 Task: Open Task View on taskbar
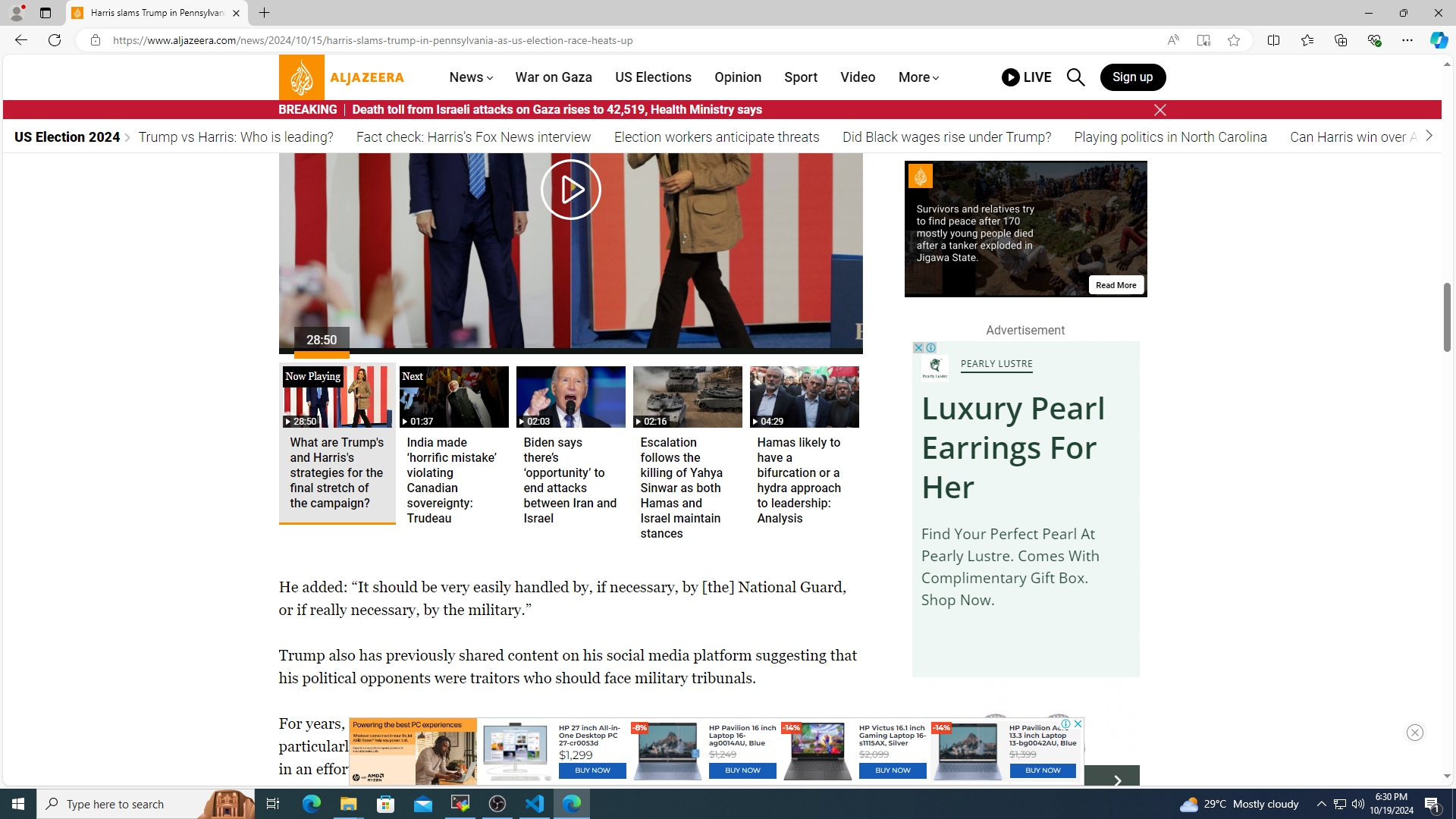point(273,804)
